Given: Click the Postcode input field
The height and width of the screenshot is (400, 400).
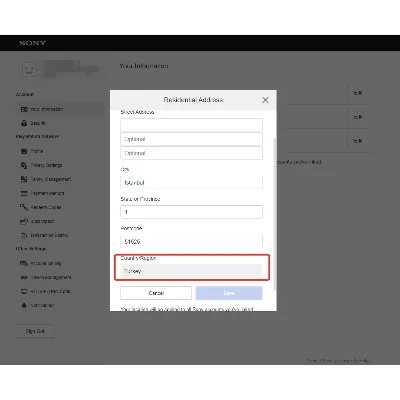Looking at the screenshot, I should pyautogui.click(x=191, y=241).
